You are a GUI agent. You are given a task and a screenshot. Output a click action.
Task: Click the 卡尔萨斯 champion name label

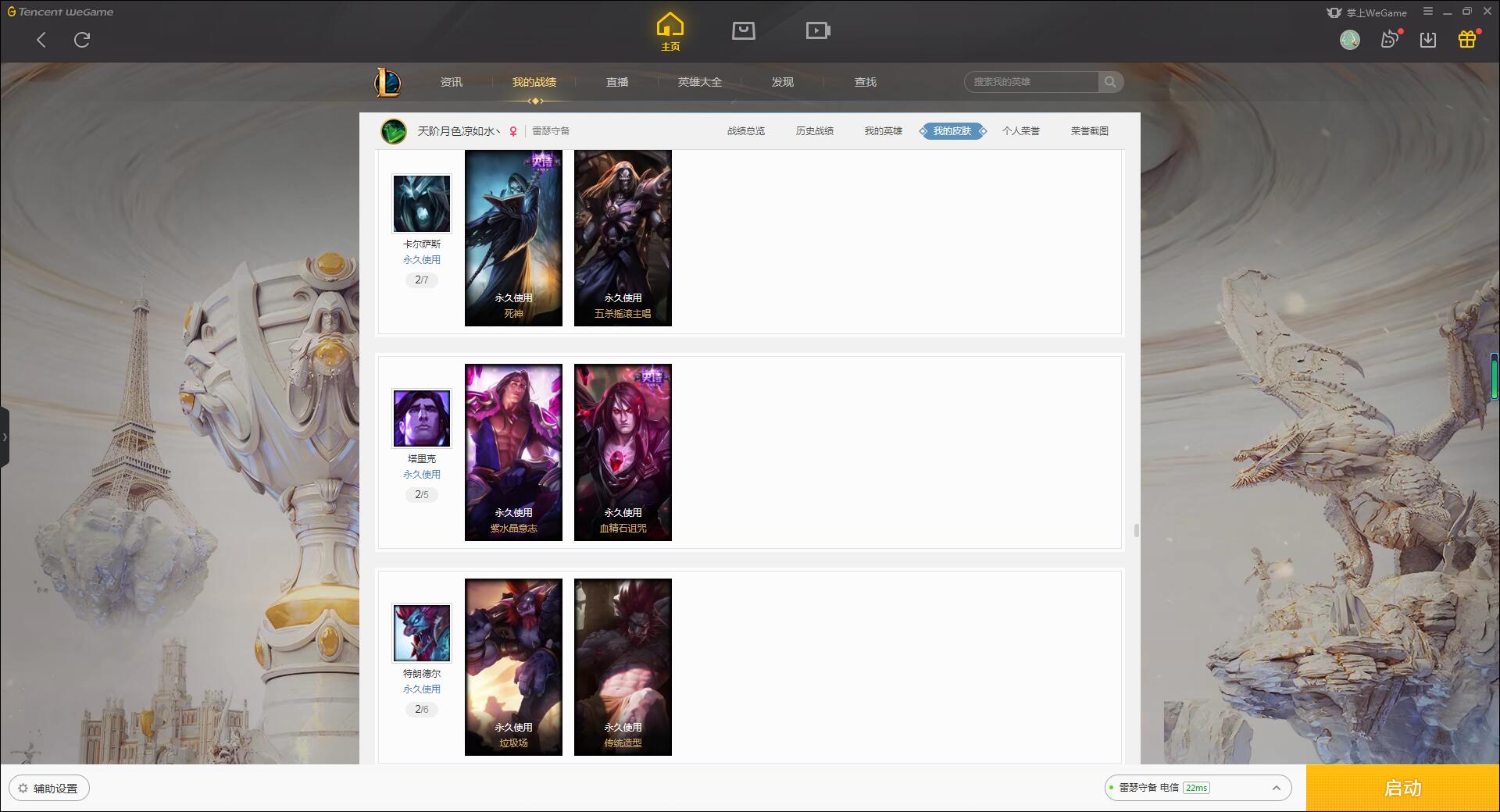[422, 244]
